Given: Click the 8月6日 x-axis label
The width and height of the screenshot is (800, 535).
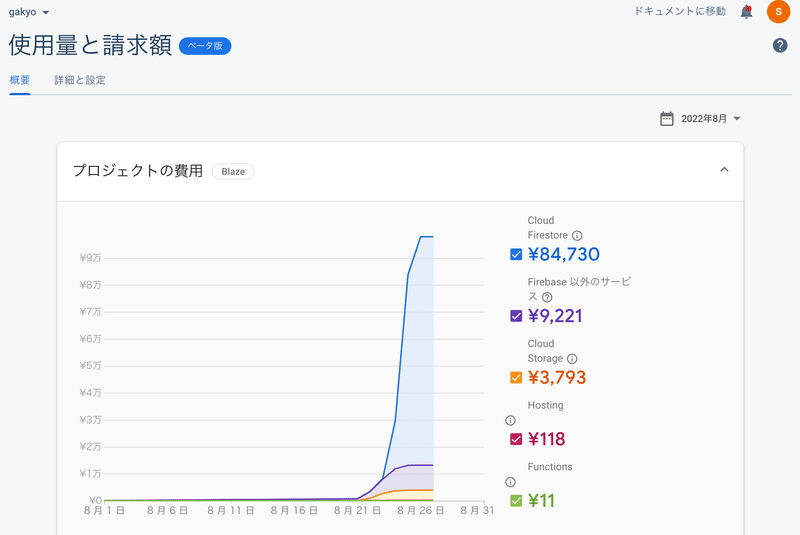Looking at the screenshot, I should coord(167,511).
